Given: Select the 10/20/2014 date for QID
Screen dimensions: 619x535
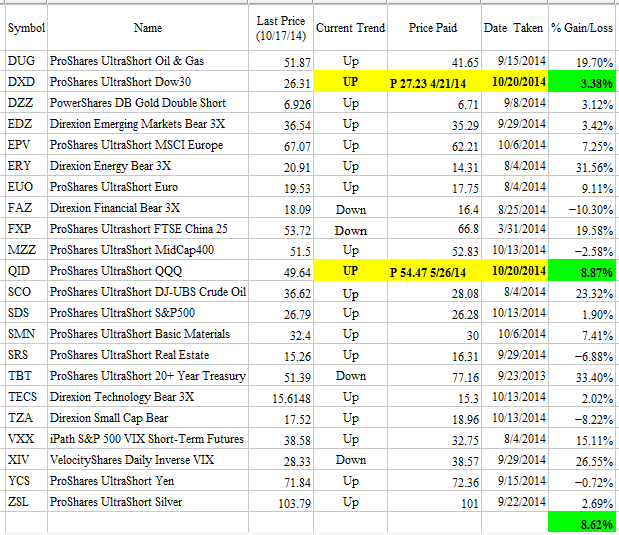Looking at the screenshot, I should pos(514,271).
